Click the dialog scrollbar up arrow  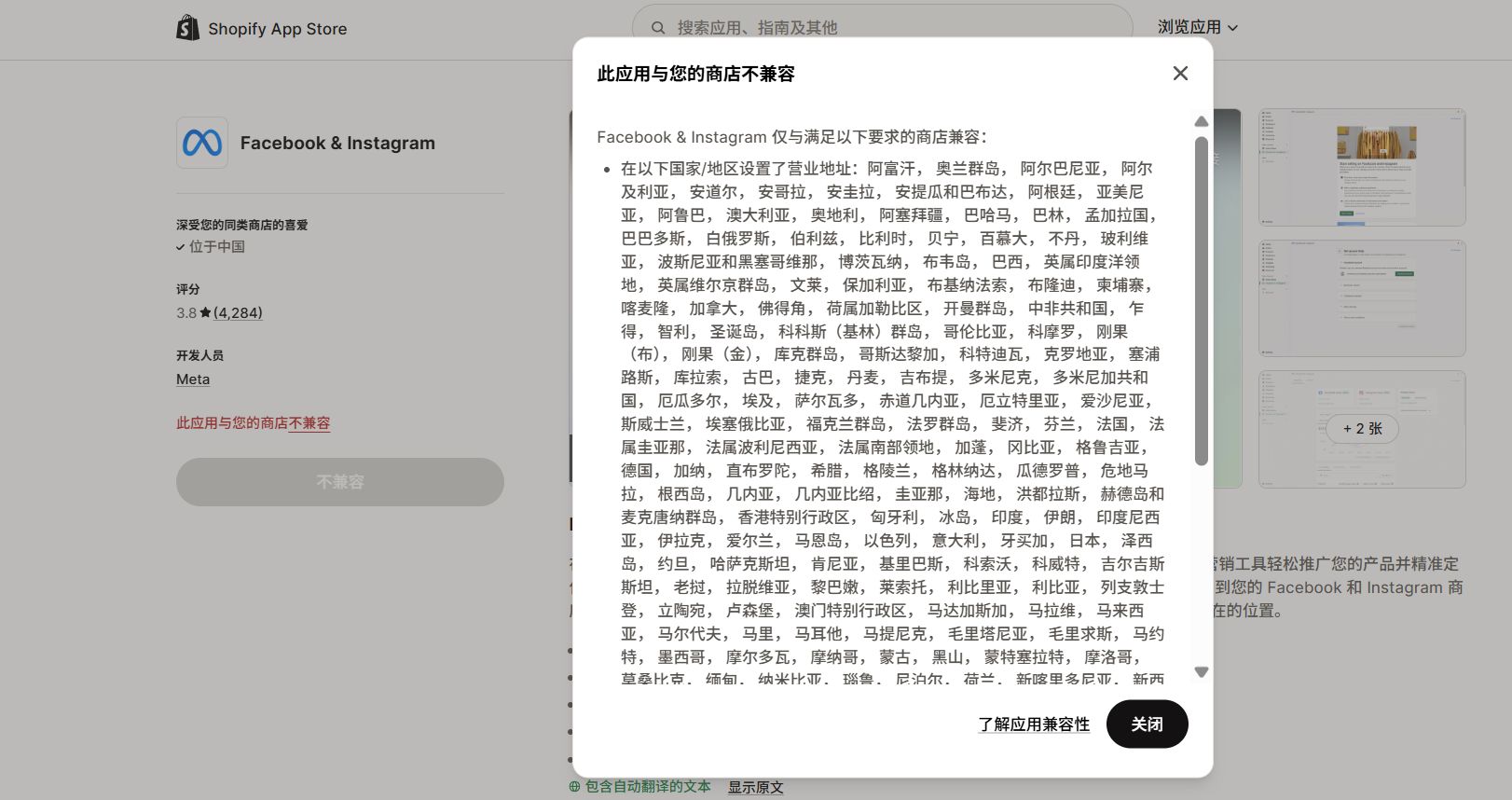(x=1202, y=121)
